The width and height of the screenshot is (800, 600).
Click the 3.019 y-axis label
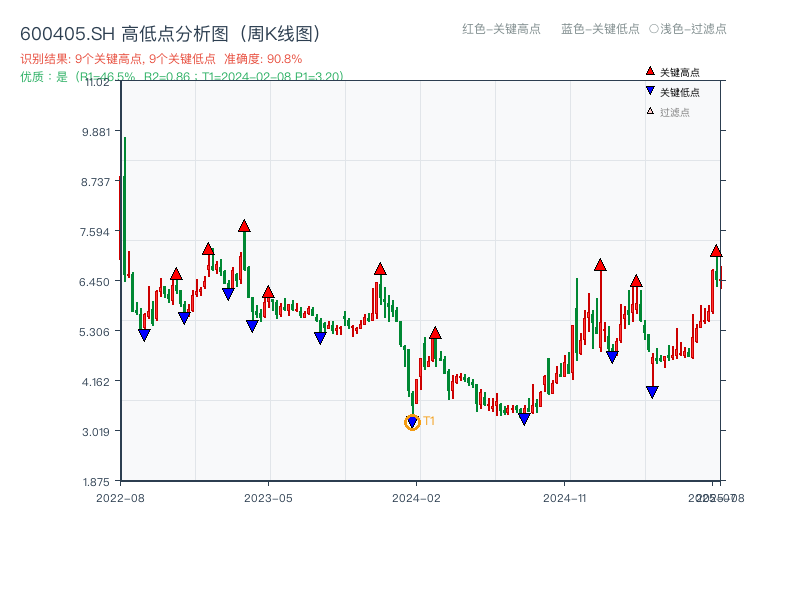click(x=96, y=432)
